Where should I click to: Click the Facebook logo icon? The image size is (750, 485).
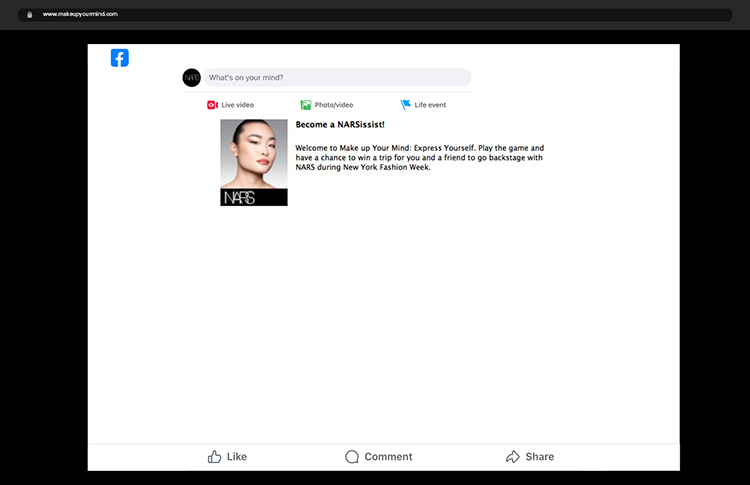tap(120, 58)
